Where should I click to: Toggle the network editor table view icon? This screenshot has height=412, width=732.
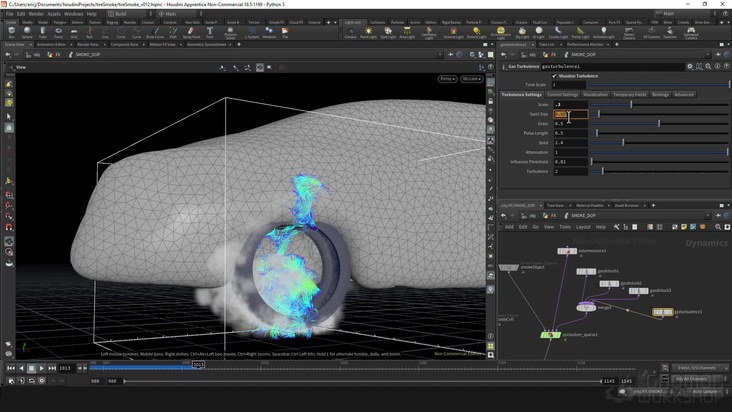point(634,227)
